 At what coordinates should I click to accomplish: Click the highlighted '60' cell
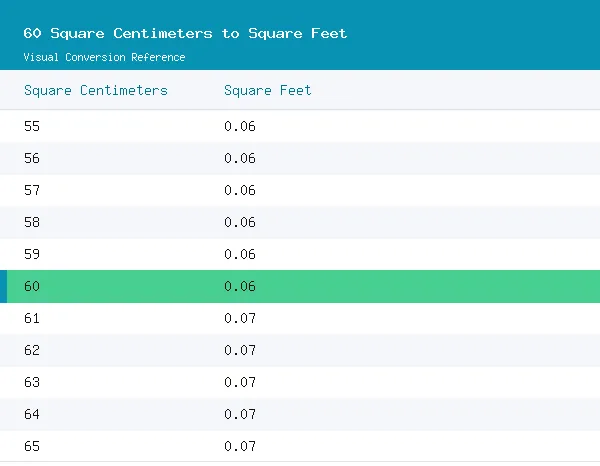pyautogui.click(x=32, y=286)
